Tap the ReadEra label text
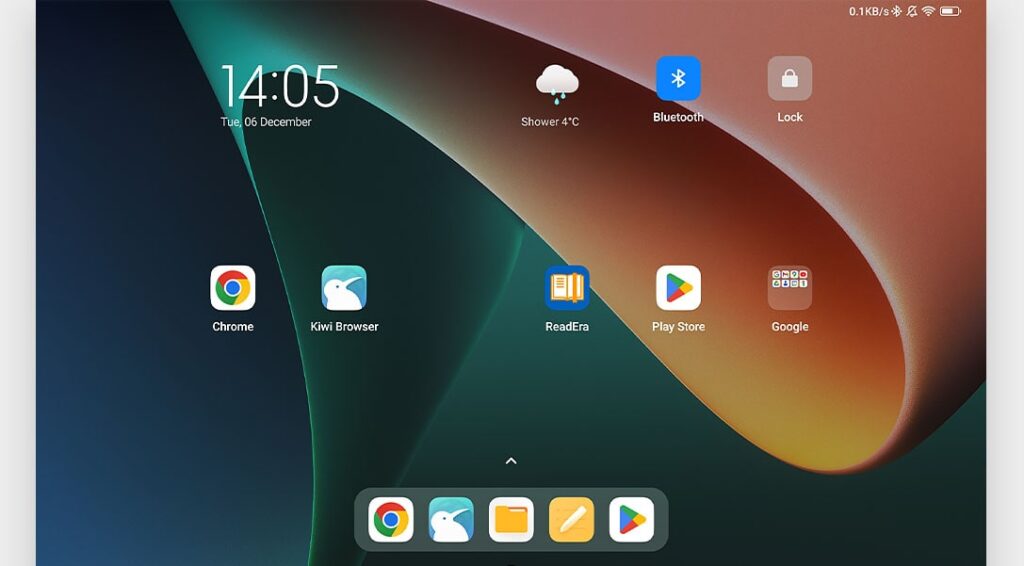Screen dimensions: 1024x566 click(567, 326)
